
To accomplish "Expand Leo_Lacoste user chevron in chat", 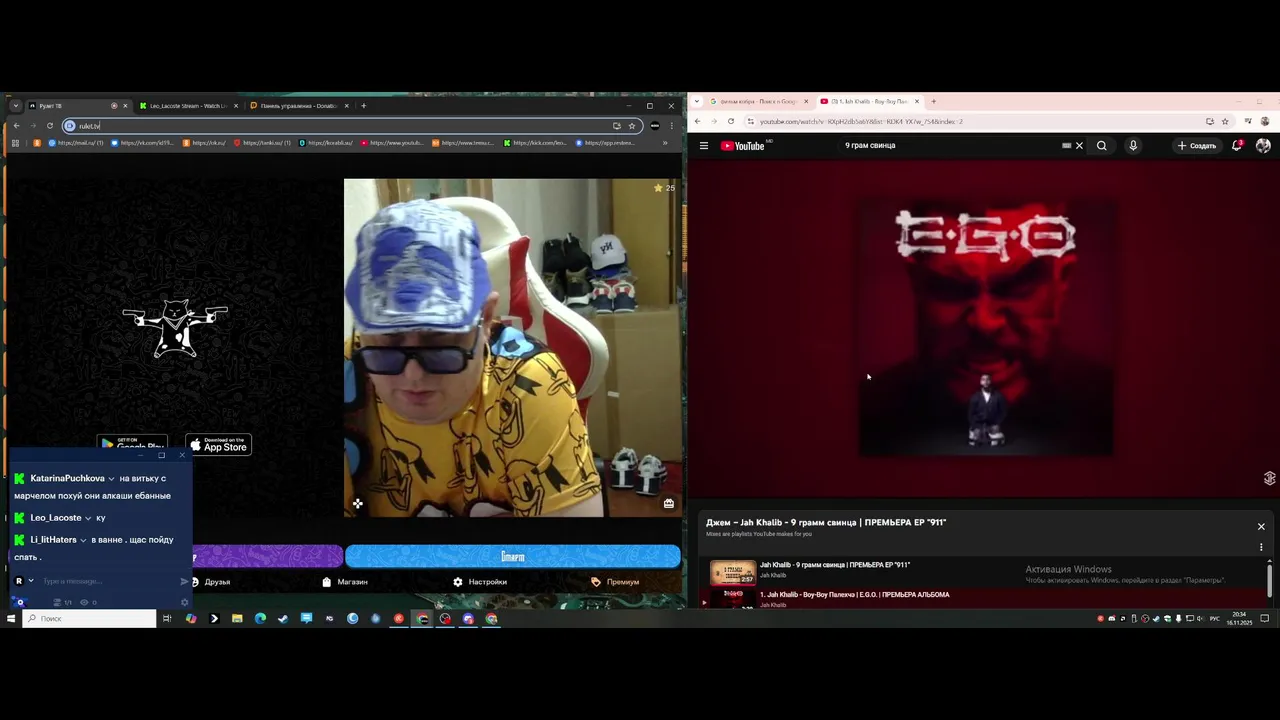I will pos(88,518).
